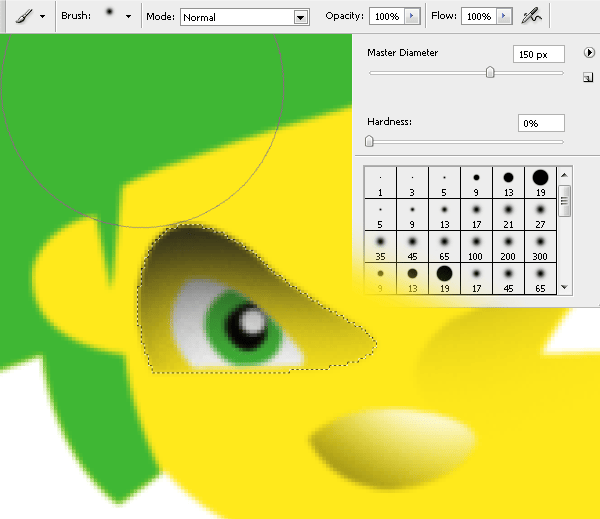This screenshot has height=519, width=600.
Task: Click the brush list scrollbar thumb
Action: 564,201
